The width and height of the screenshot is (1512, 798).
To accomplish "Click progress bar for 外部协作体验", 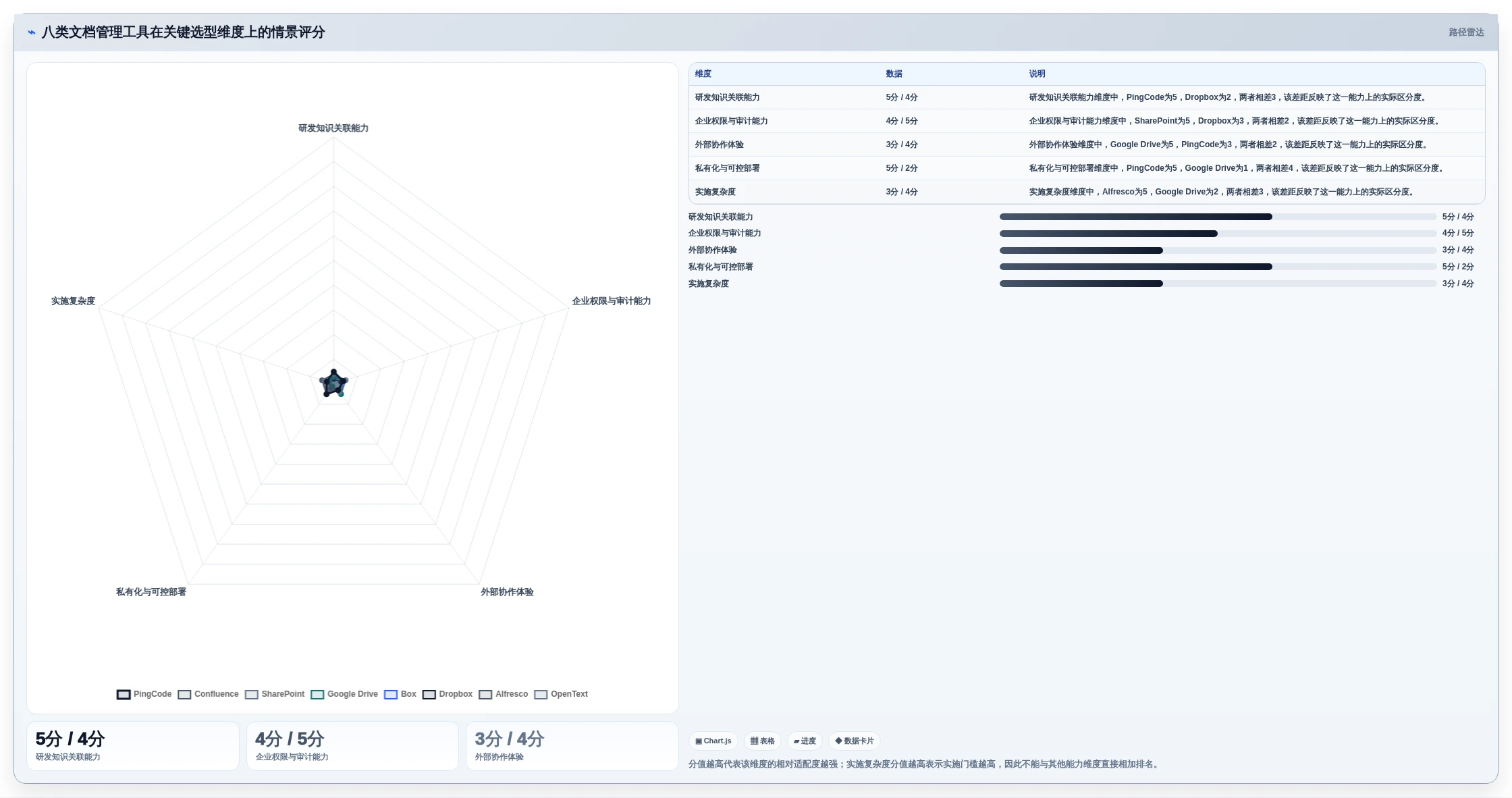I will [1218, 250].
